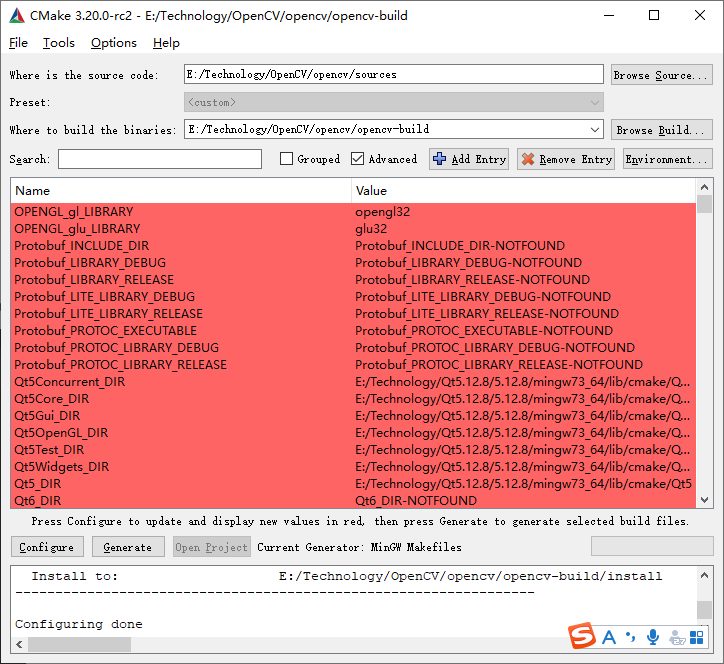Click the Search input field
This screenshot has height=664, width=724.
[160, 159]
